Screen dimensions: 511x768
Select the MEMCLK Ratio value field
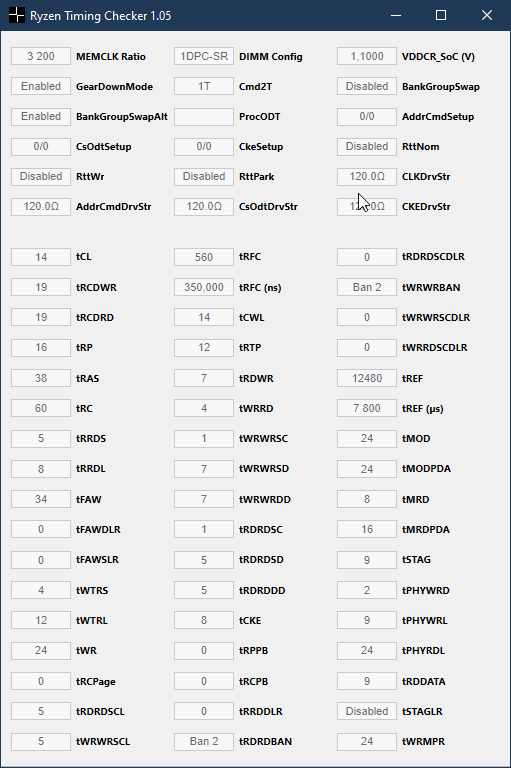(x=41, y=56)
